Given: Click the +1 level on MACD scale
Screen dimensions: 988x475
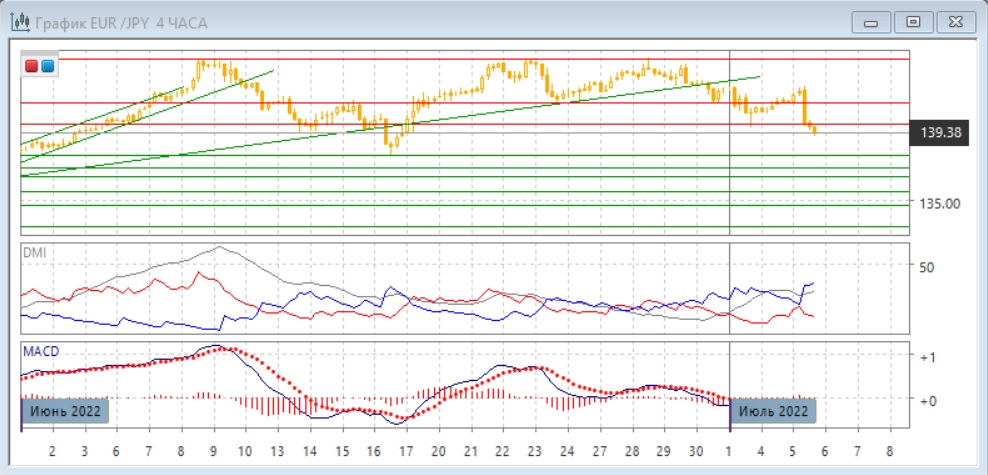Looking at the screenshot, I should tap(927, 357).
